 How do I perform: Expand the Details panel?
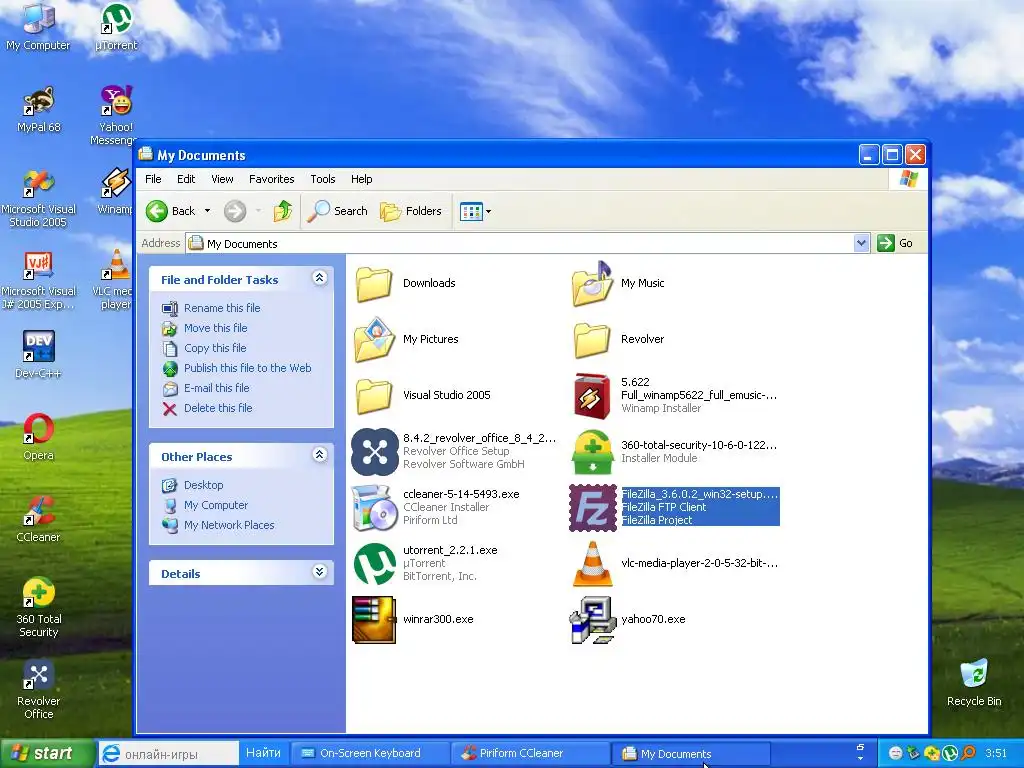point(319,572)
